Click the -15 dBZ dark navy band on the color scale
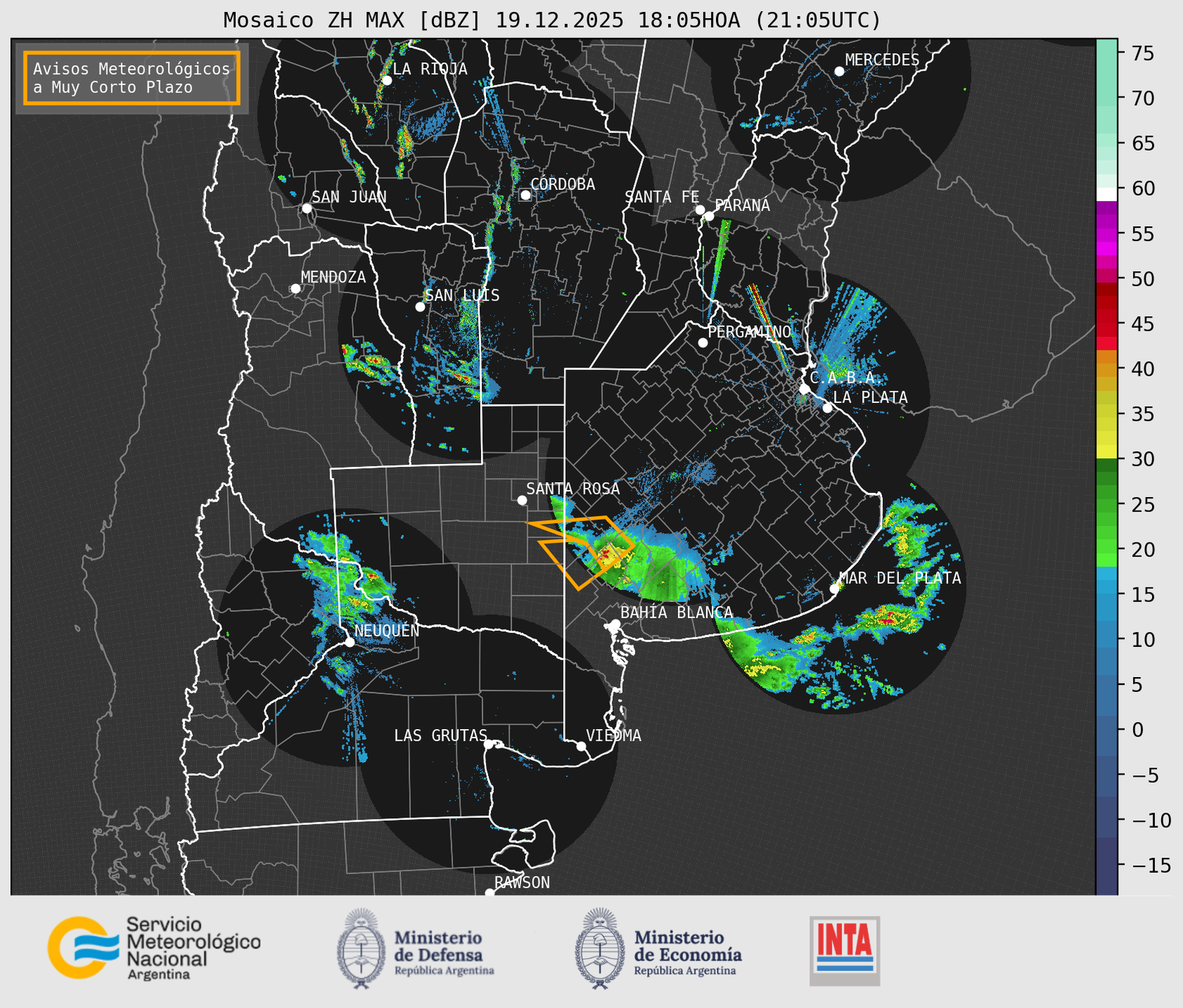 [x=1107, y=866]
